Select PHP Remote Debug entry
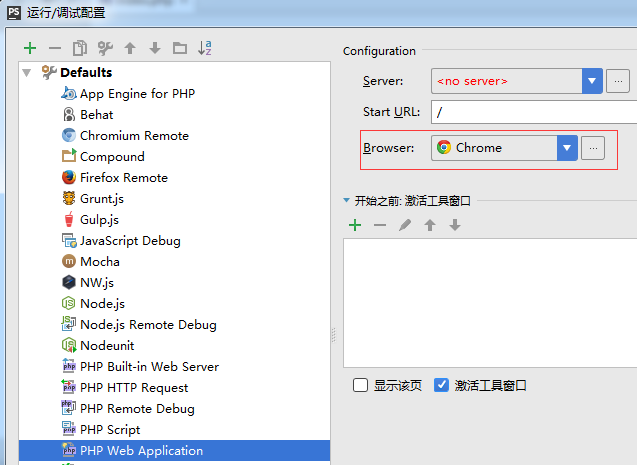 (x=174, y=409)
